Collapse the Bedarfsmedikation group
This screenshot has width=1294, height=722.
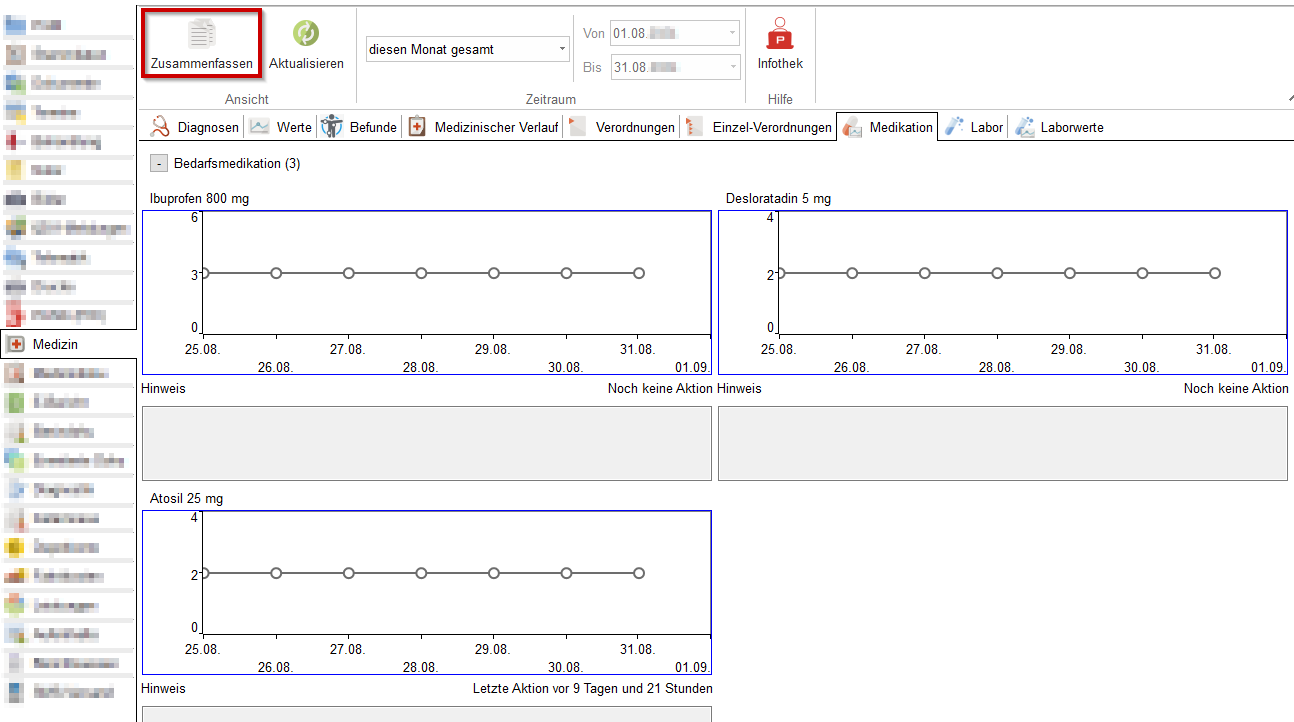(159, 163)
